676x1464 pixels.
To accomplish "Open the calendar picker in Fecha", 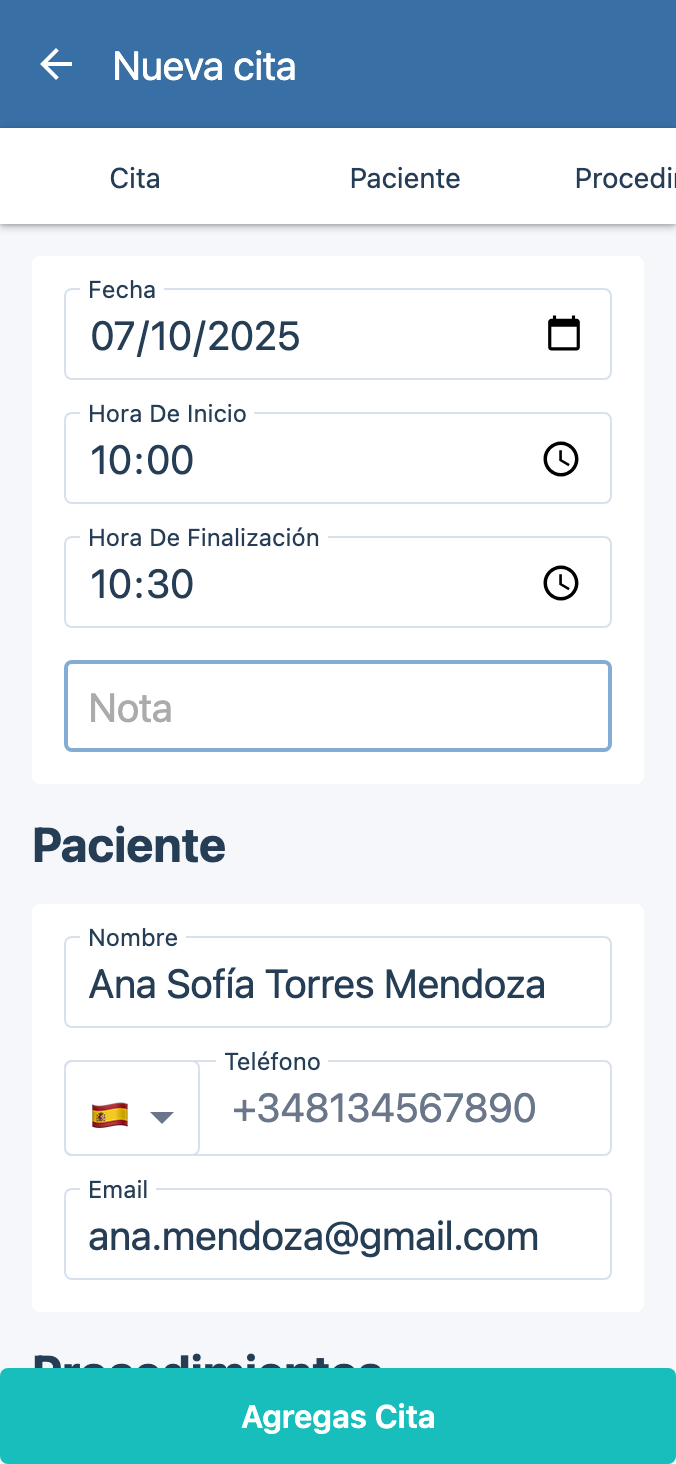I will pyautogui.click(x=564, y=334).
